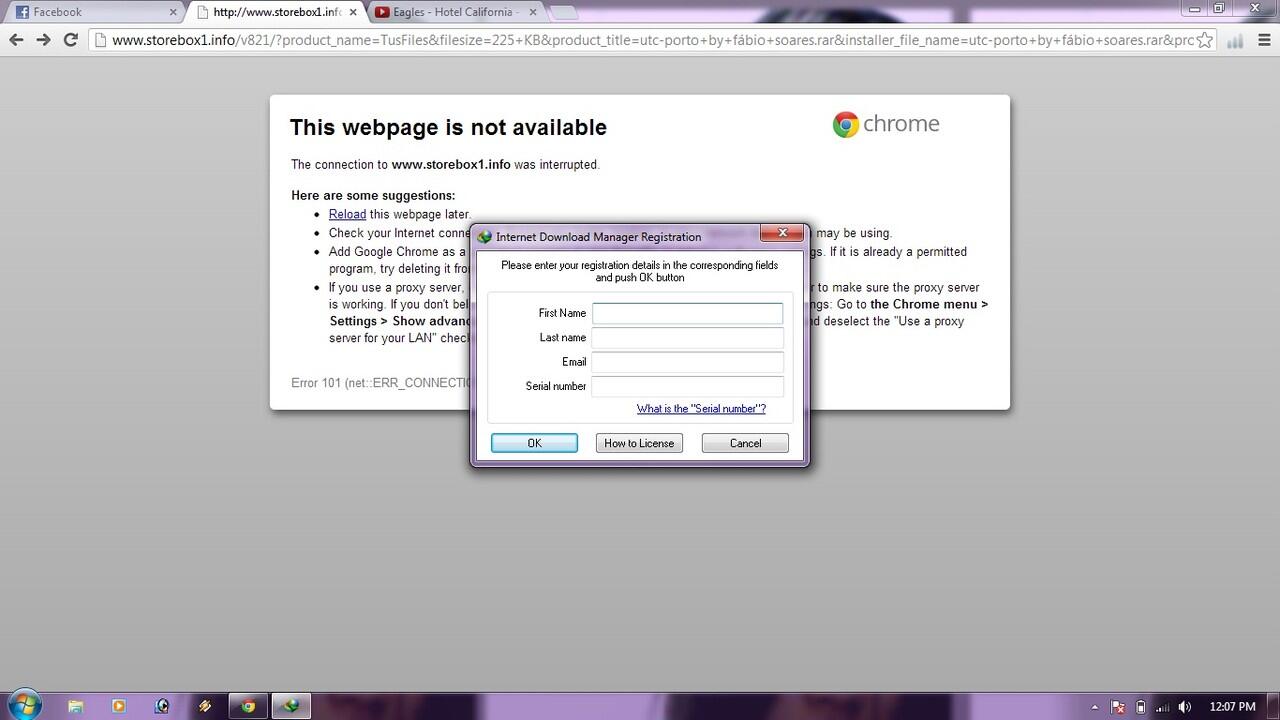
Task: Open a new tab with the new-tab button
Action: pos(563,13)
